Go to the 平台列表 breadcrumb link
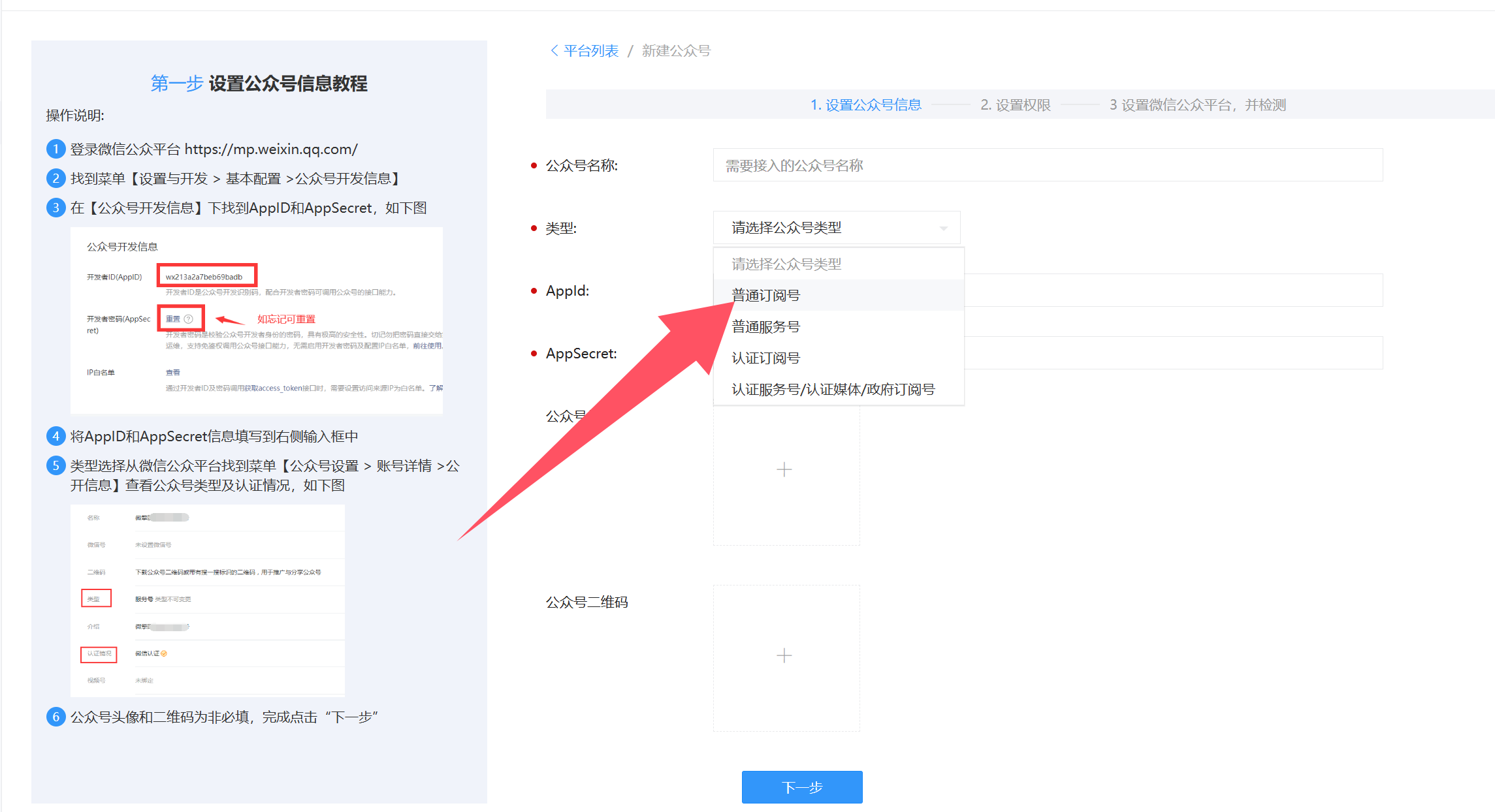1495x812 pixels. coord(590,51)
